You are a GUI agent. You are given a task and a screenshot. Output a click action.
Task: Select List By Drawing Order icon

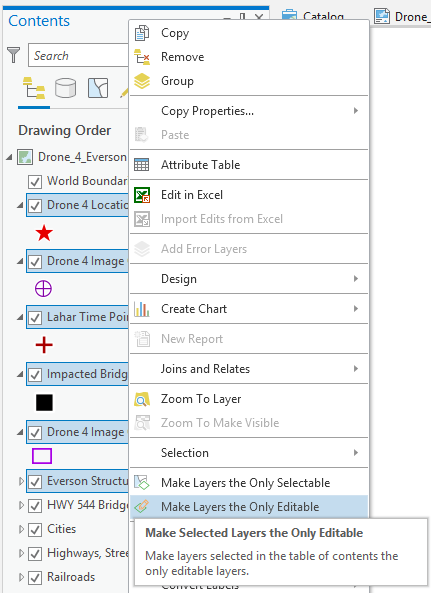coord(34,88)
